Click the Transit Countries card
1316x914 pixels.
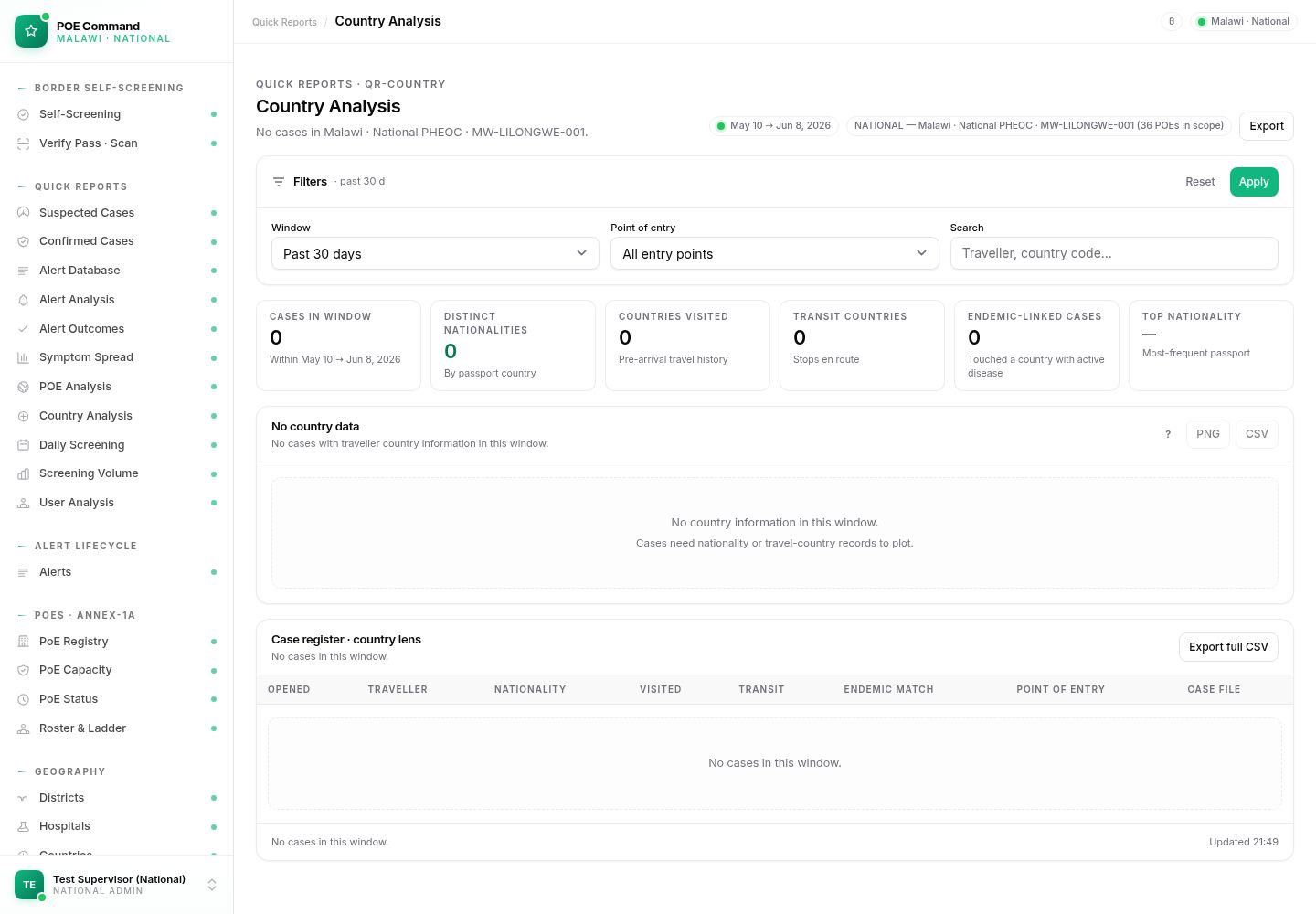click(x=862, y=345)
